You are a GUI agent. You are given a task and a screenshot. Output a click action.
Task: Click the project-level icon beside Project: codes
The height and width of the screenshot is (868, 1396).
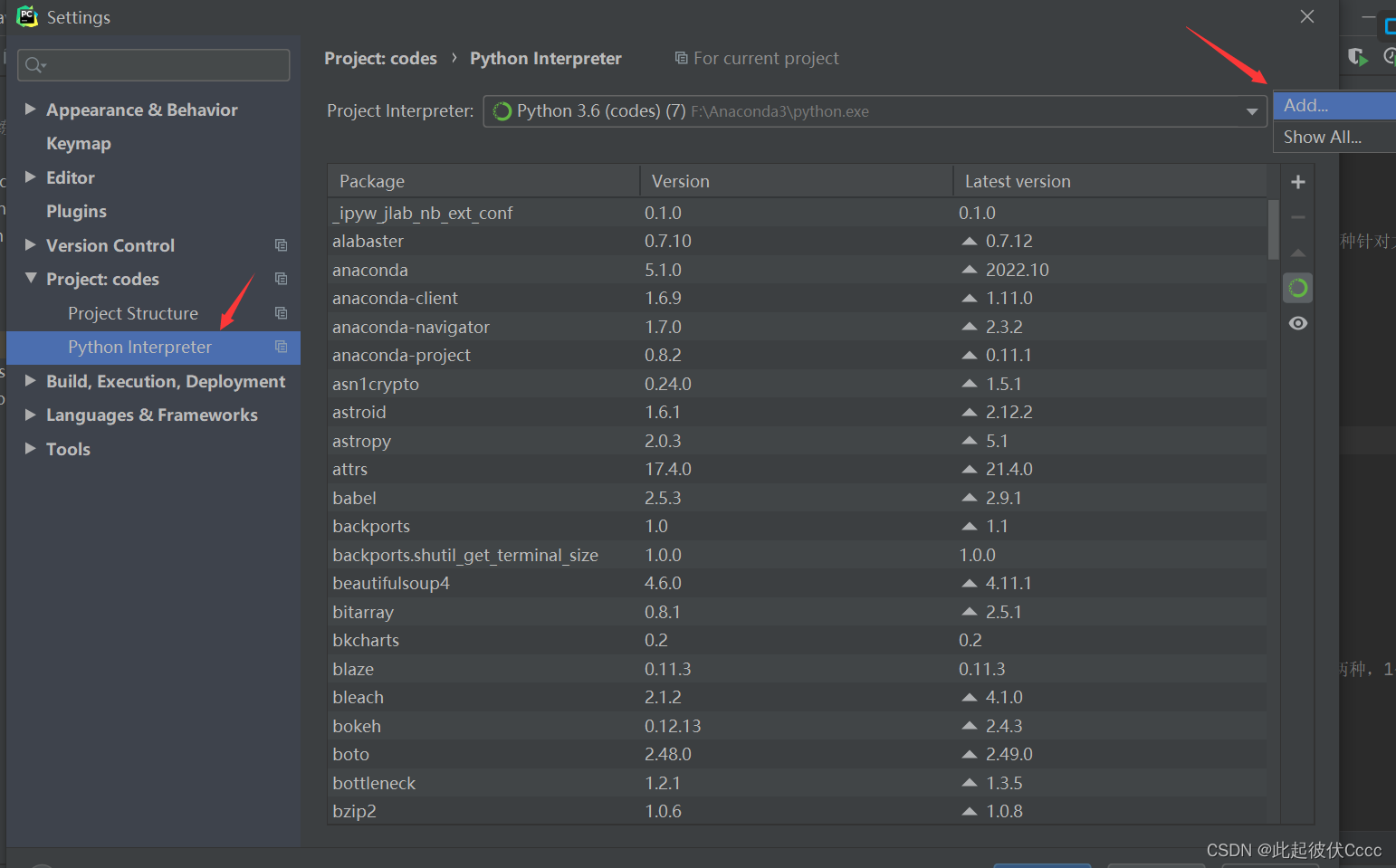click(x=281, y=279)
